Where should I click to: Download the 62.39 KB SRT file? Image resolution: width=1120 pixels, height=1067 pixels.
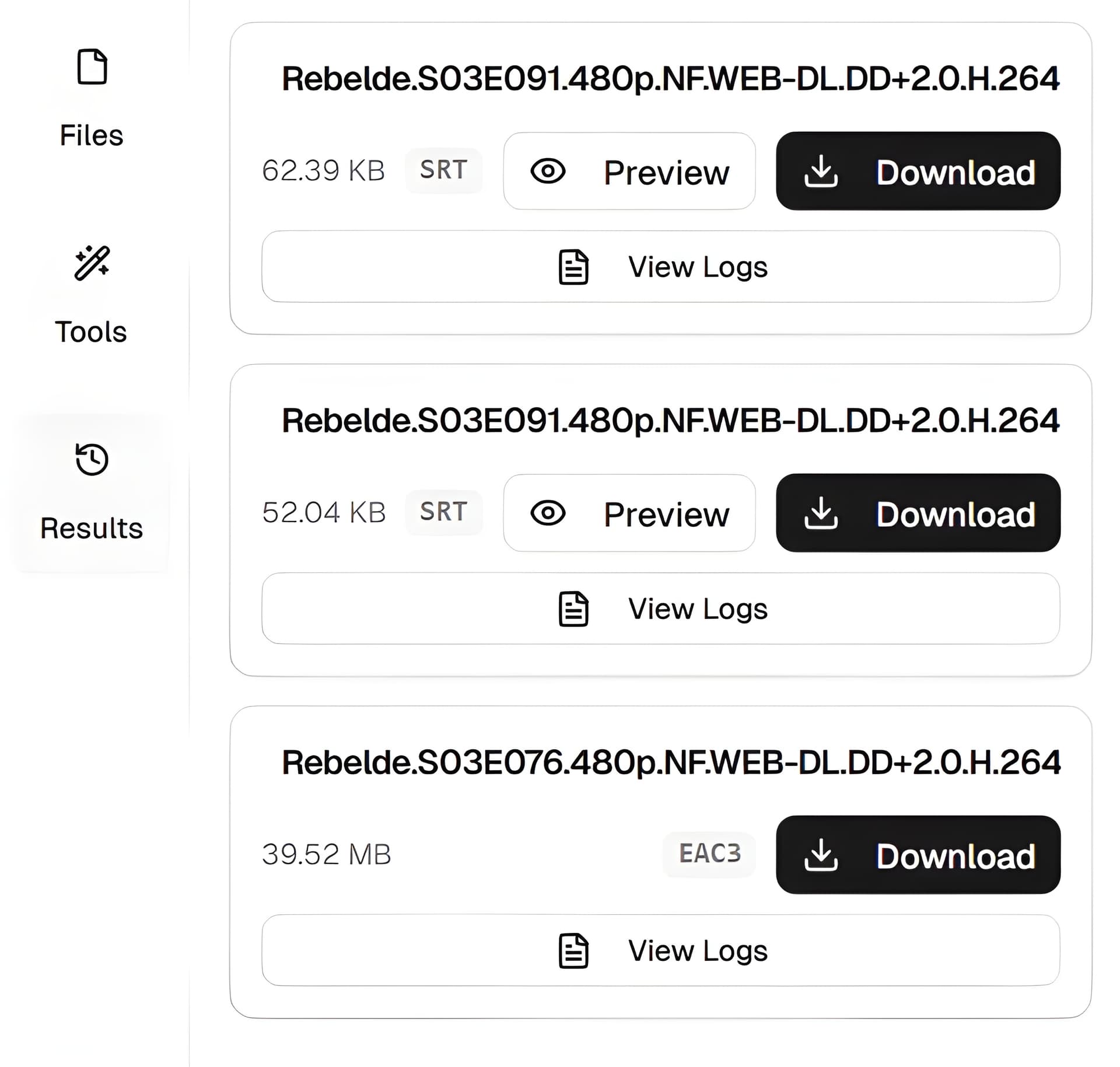pos(918,171)
